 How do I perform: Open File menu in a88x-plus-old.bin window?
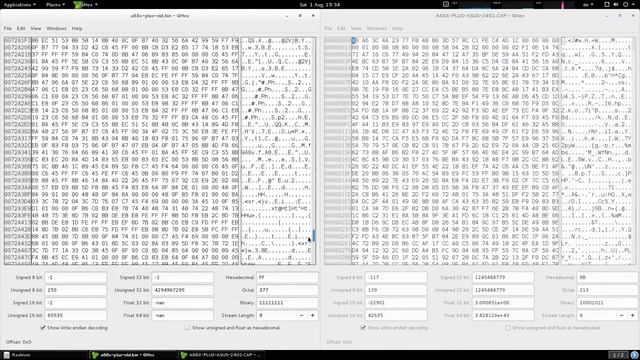pos(7,29)
